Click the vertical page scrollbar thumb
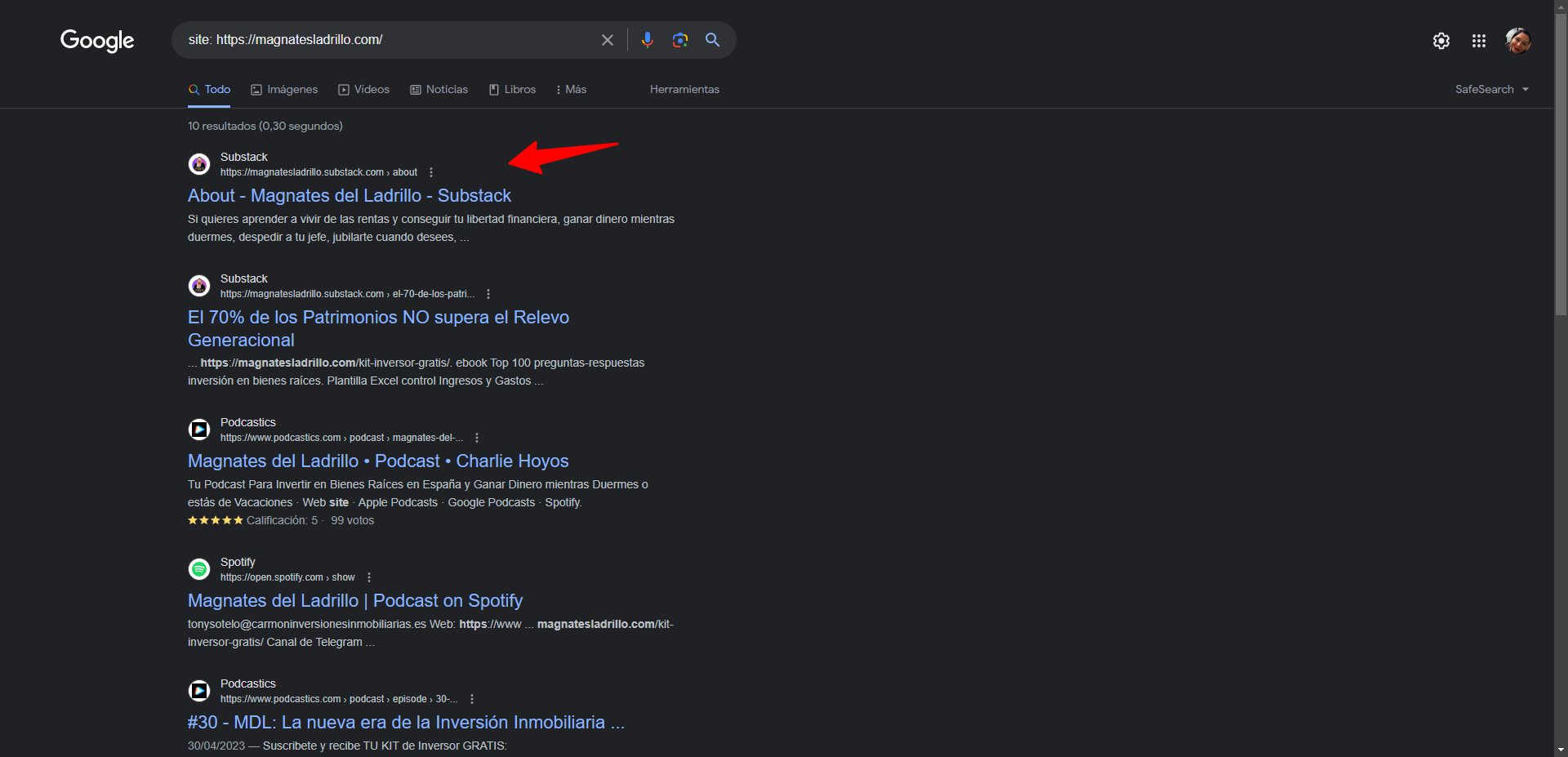The image size is (1568, 757). [x=1561, y=164]
